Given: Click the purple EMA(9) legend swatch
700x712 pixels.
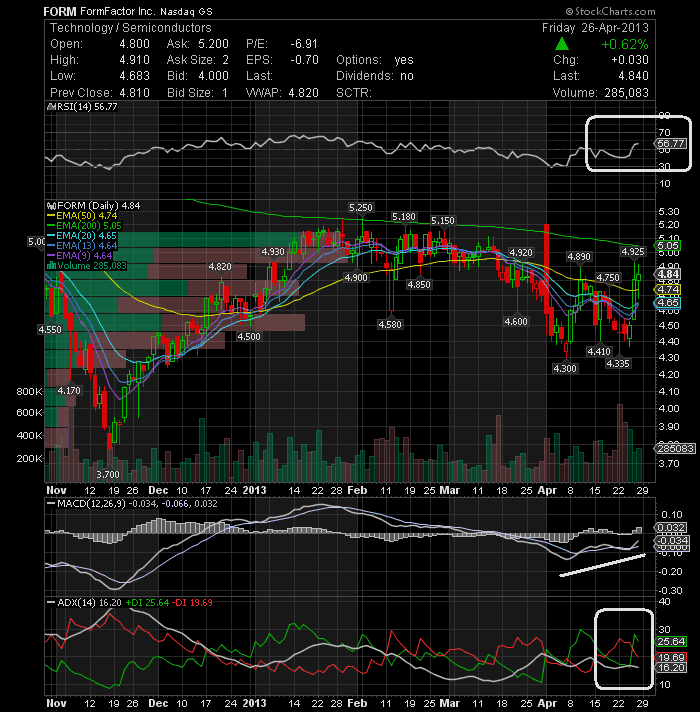Looking at the screenshot, I should click(51, 256).
